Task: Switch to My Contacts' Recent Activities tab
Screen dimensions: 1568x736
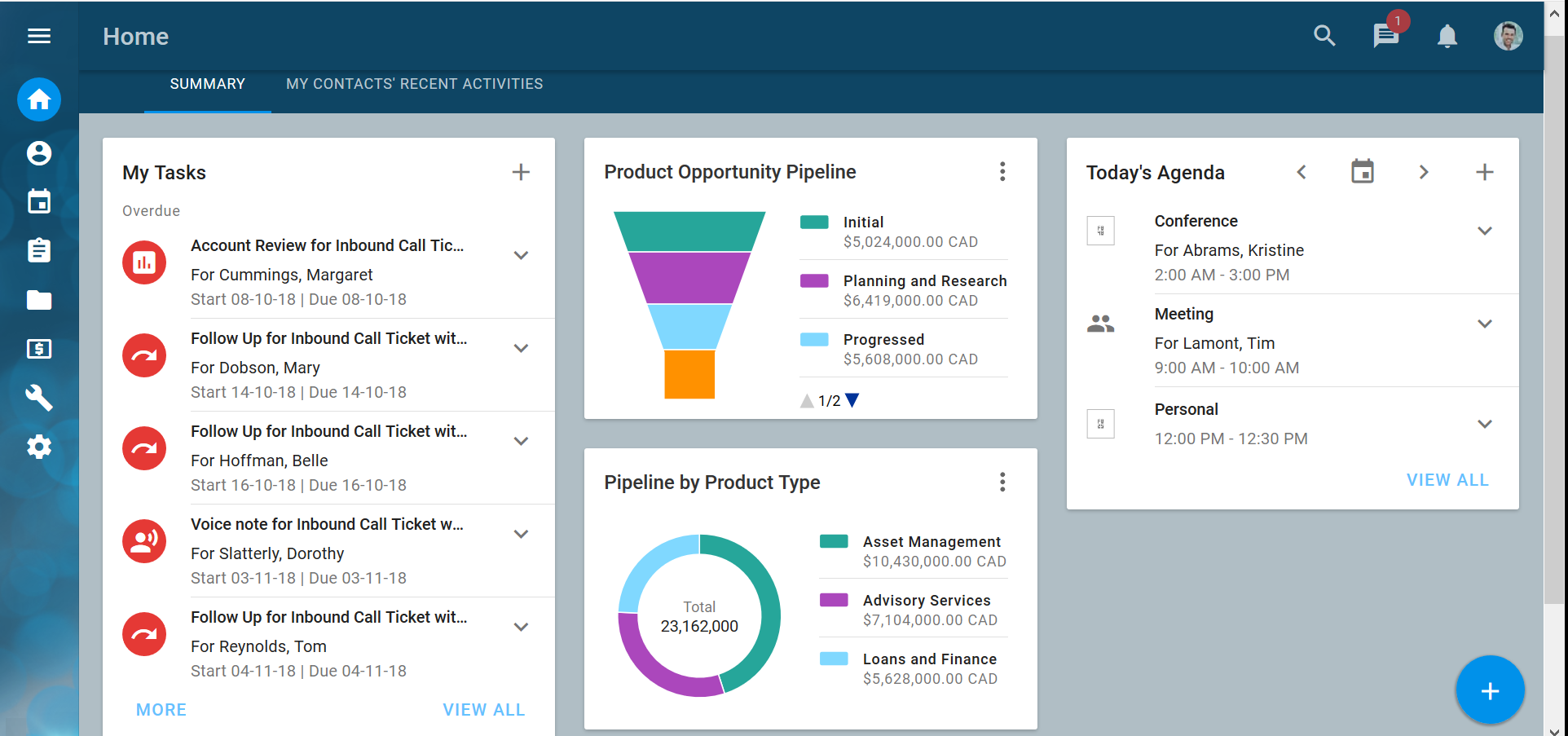Action: click(414, 84)
